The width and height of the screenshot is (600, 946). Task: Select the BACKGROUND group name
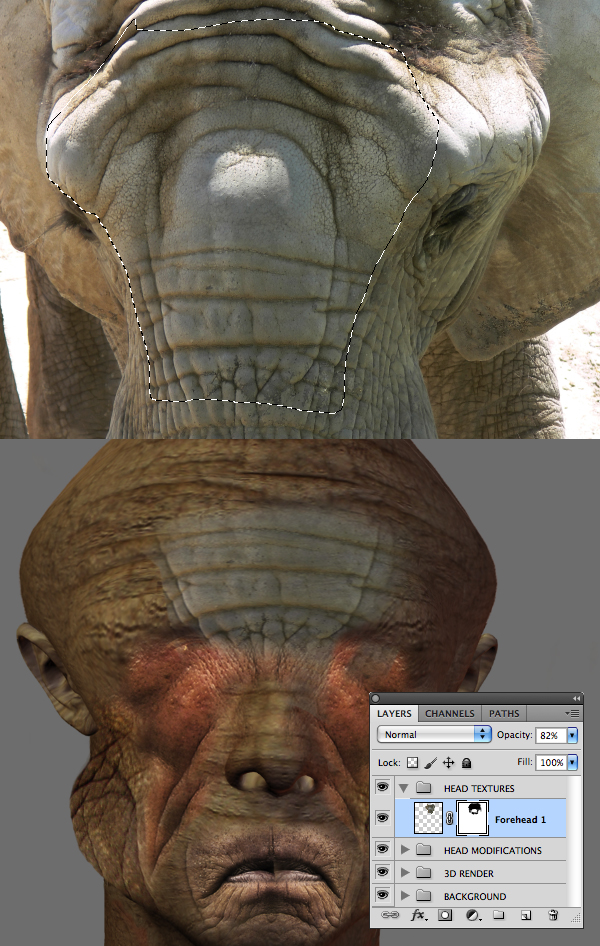(x=475, y=897)
